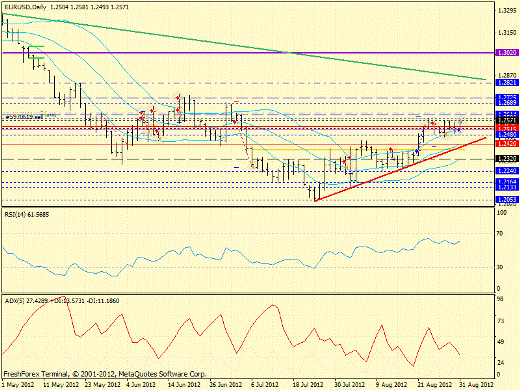Click the 31 Aug 2012 date label
The height and width of the screenshot is (390, 520).
pyautogui.click(x=476, y=385)
